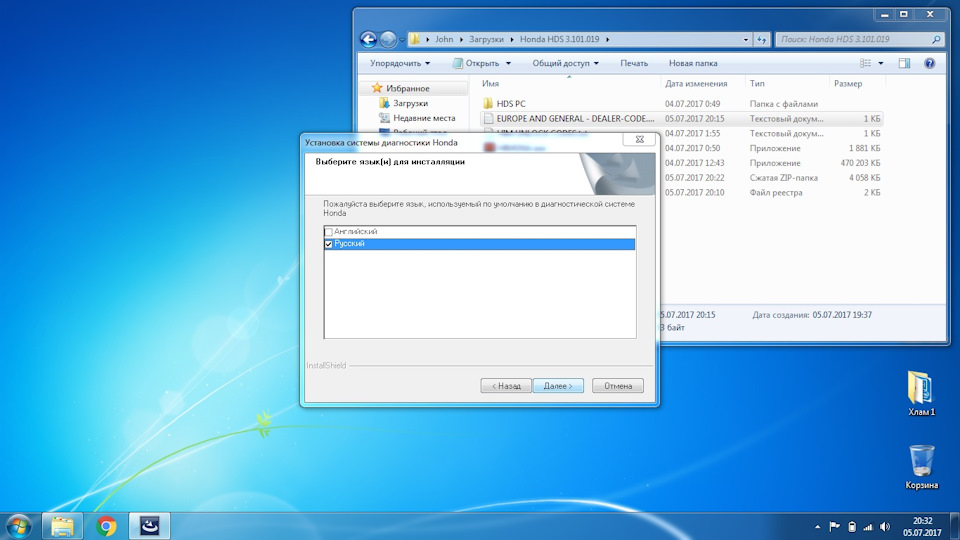The height and width of the screenshot is (540, 960).
Task: Select the John breadcrumb in the address bar
Action: click(x=444, y=39)
